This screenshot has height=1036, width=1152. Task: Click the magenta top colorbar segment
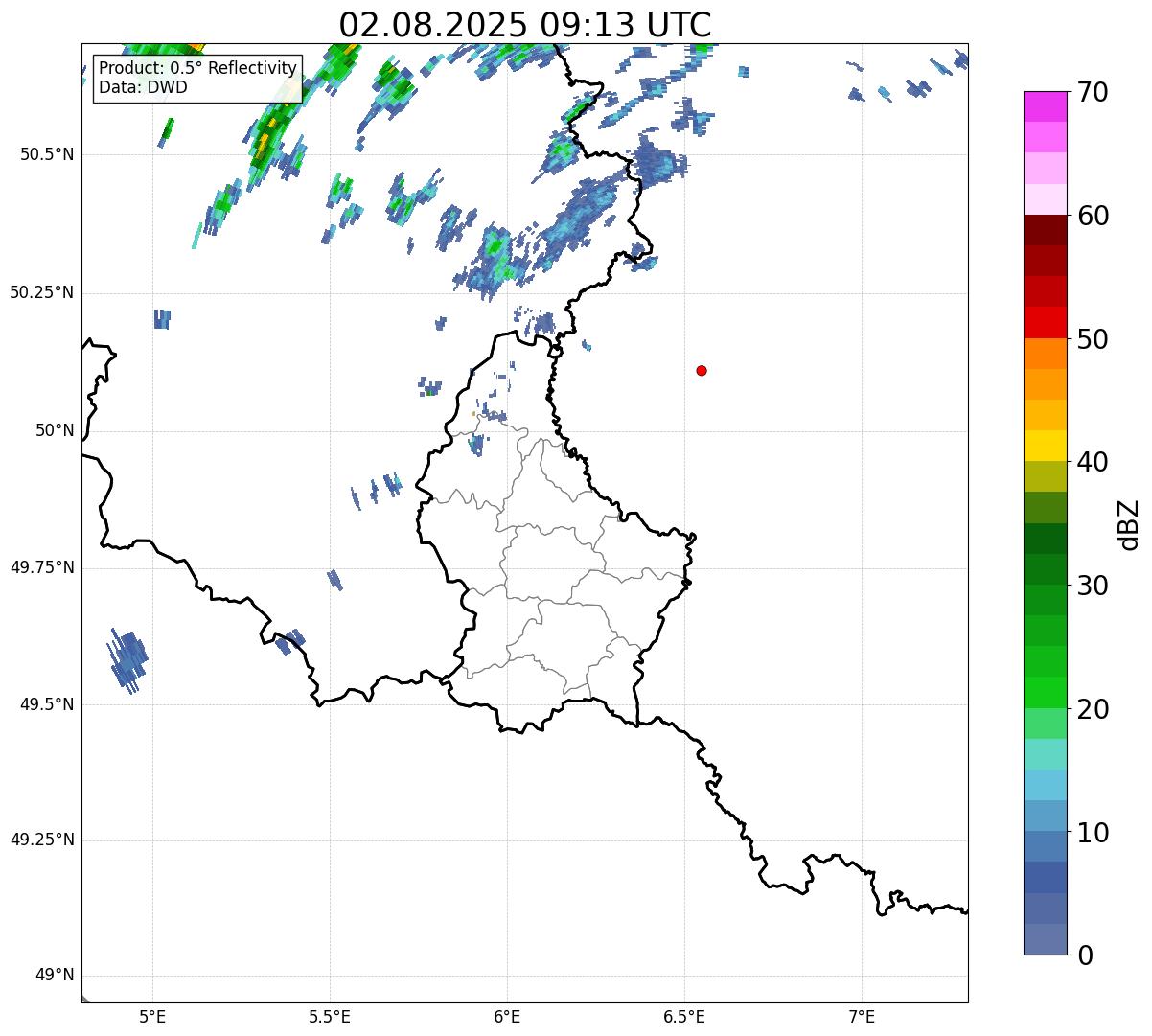click(x=1046, y=106)
